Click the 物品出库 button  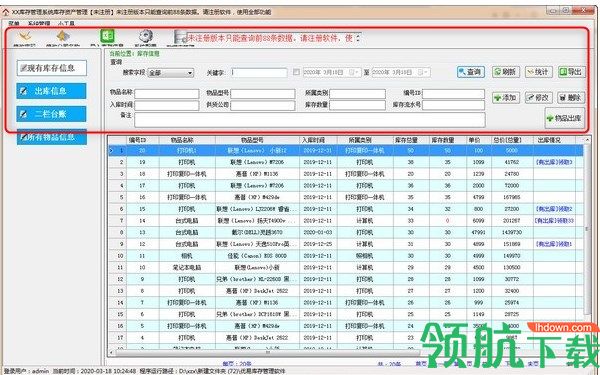point(565,118)
